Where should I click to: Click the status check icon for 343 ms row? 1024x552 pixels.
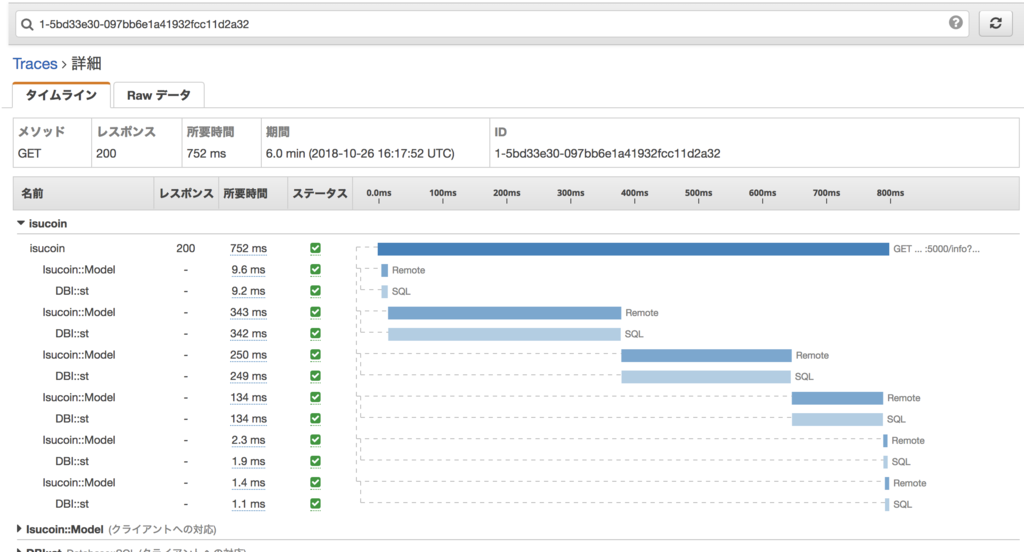315,312
